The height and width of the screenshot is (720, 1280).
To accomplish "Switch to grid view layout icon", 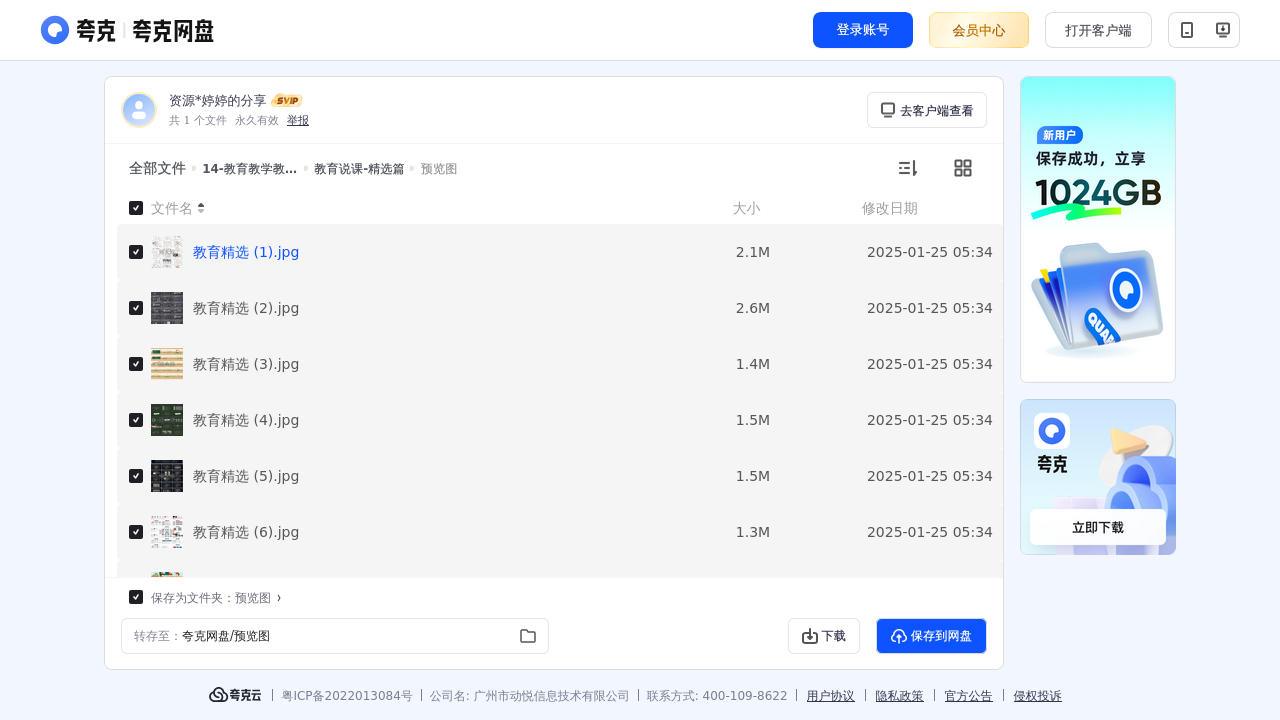I will point(963,168).
